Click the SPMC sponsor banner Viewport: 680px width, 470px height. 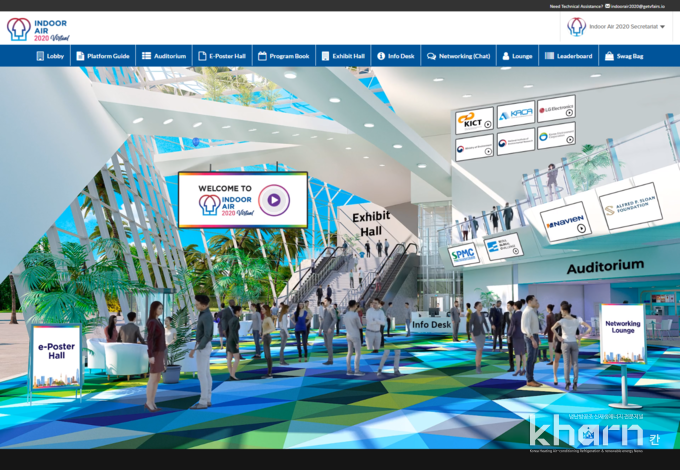(x=463, y=254)
